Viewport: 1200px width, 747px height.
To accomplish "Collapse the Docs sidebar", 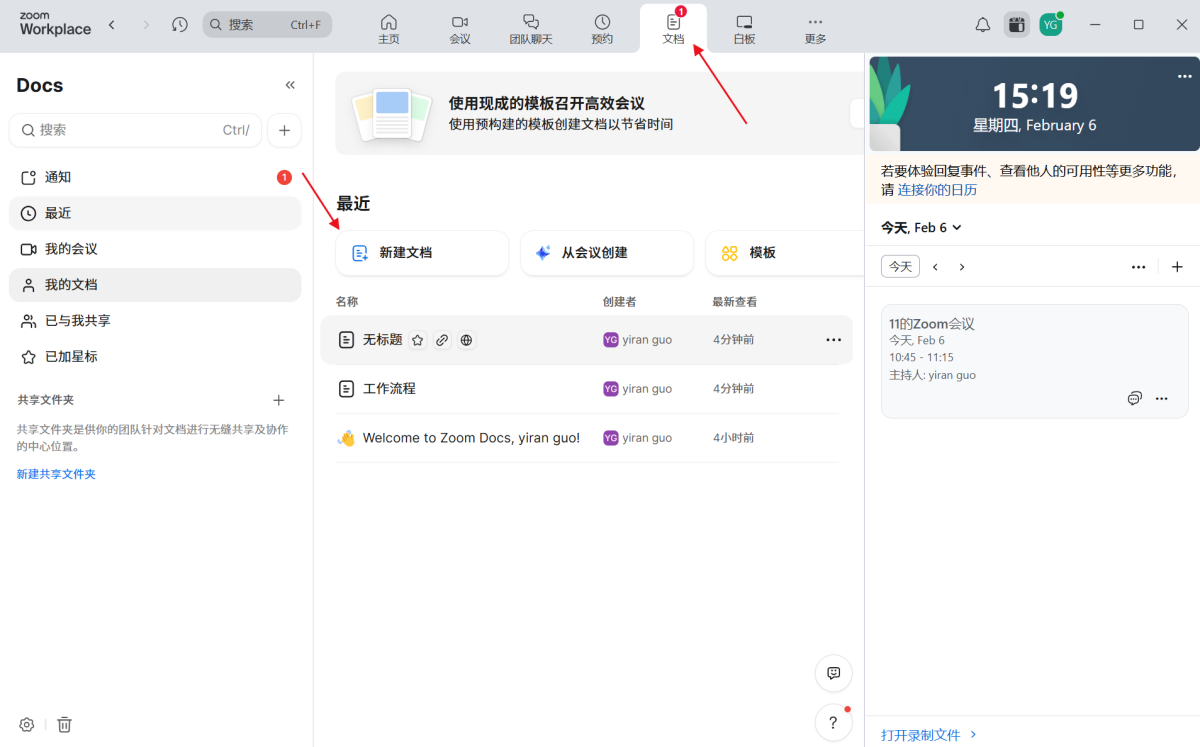I will coord(289,85).
